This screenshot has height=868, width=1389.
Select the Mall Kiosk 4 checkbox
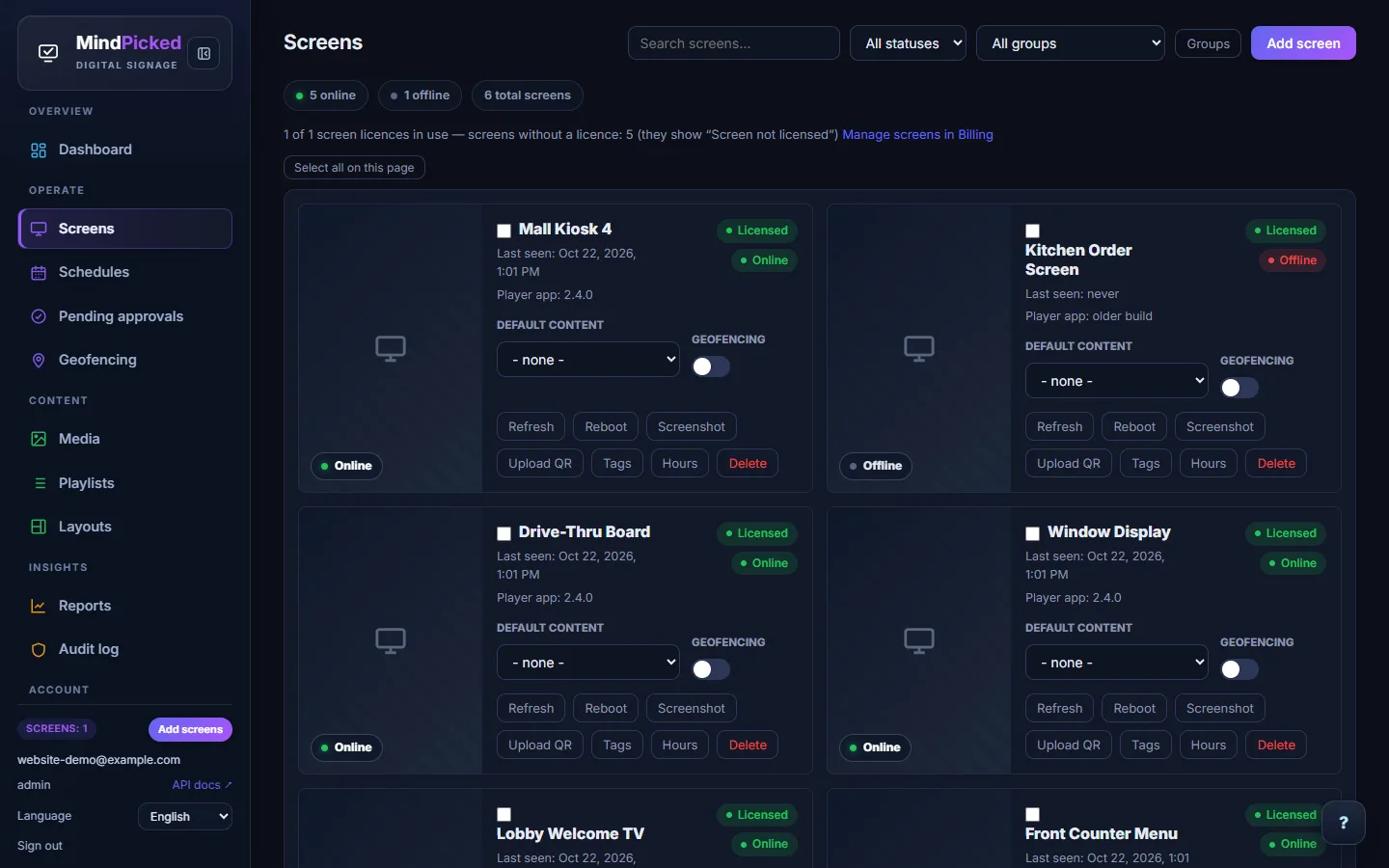[x=504, y=231]
